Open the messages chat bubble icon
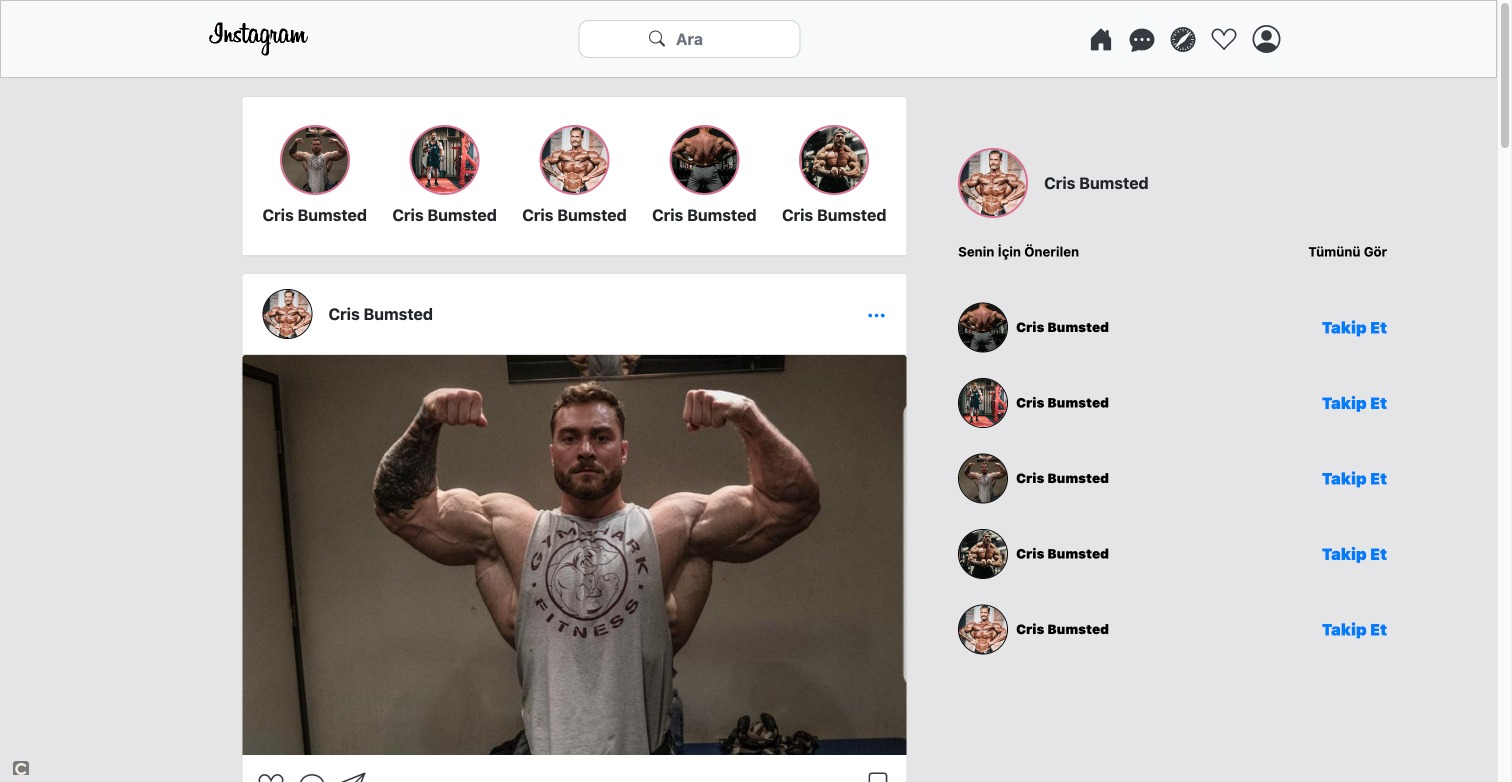1512x782 pixels. pyautogui.click(x=1142, y=39)
